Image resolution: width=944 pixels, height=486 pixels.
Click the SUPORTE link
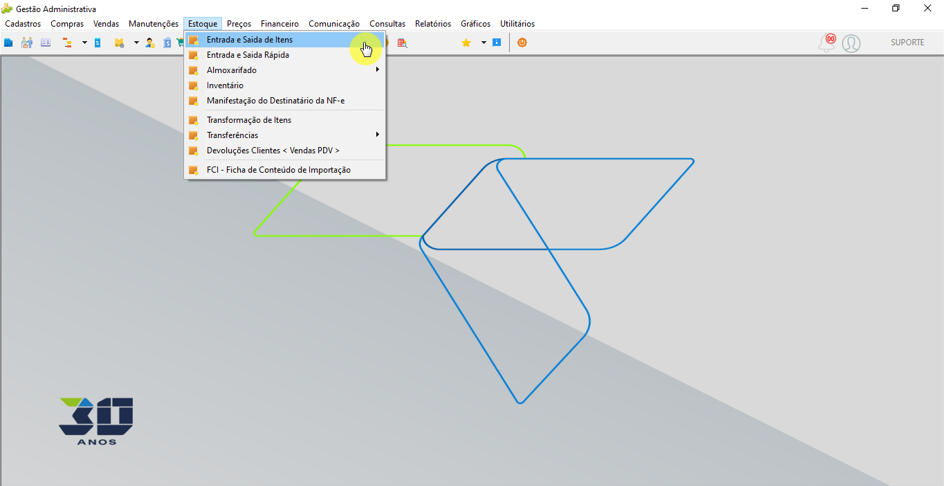(x=907, y=43)
